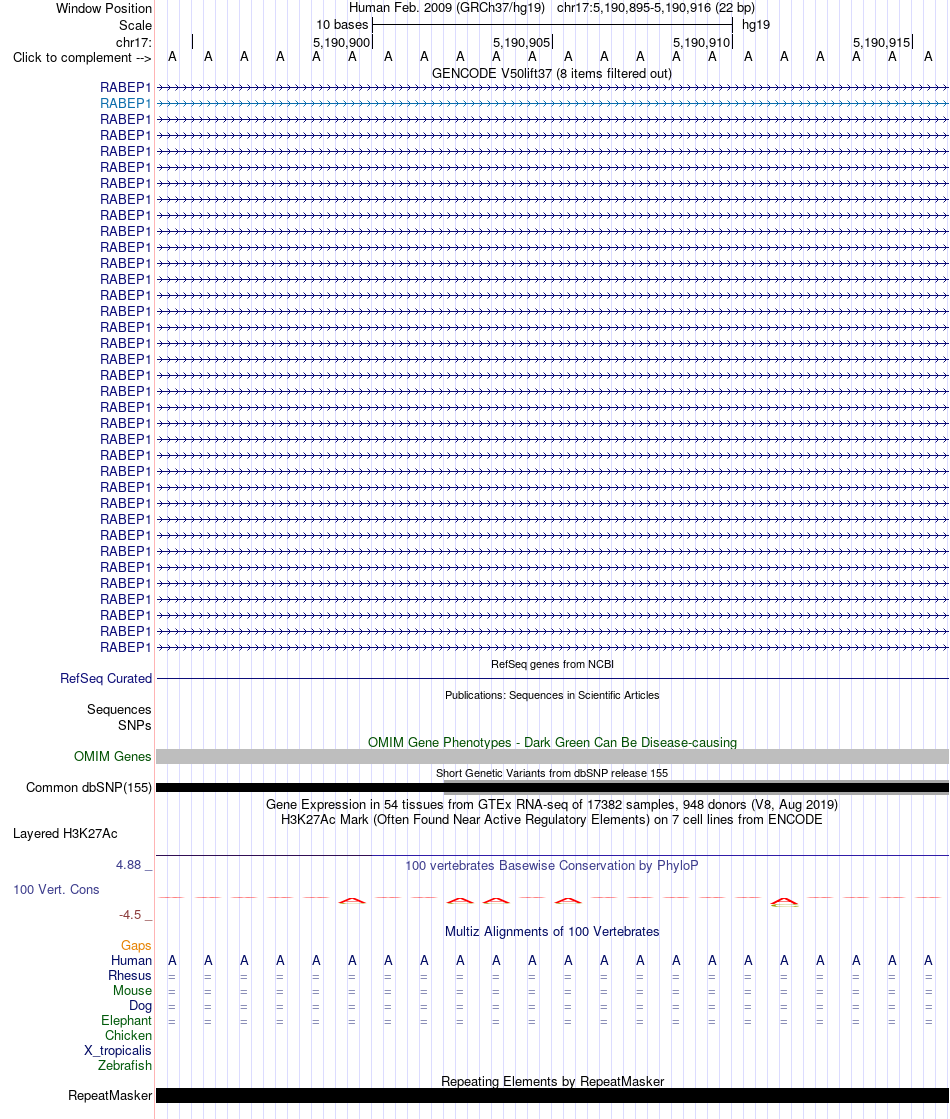The height and width of the screenshot is (1119, 950).
Task: Click the orange 'Gaps' alignment label
Action: point(136,946)
